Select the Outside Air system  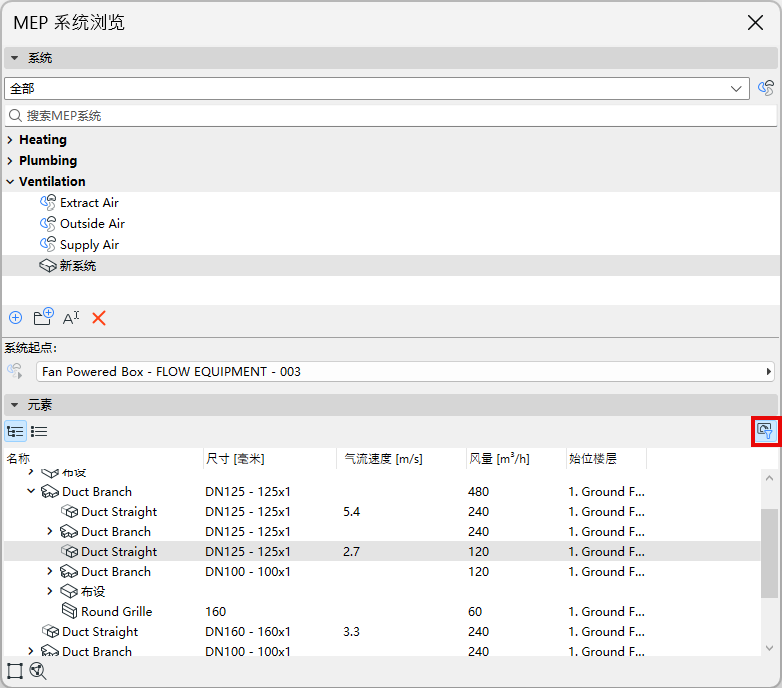point(92,224)
